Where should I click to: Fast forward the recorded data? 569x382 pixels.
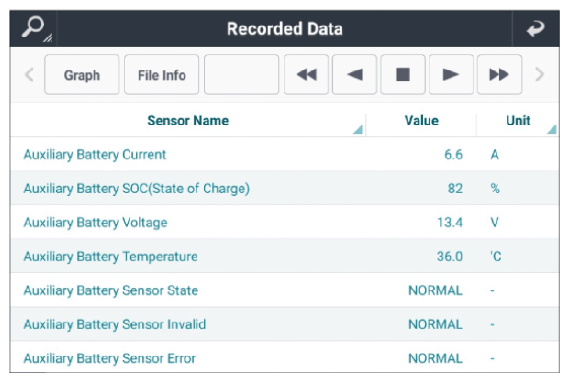pyautogui.click(x=499, y=75)
